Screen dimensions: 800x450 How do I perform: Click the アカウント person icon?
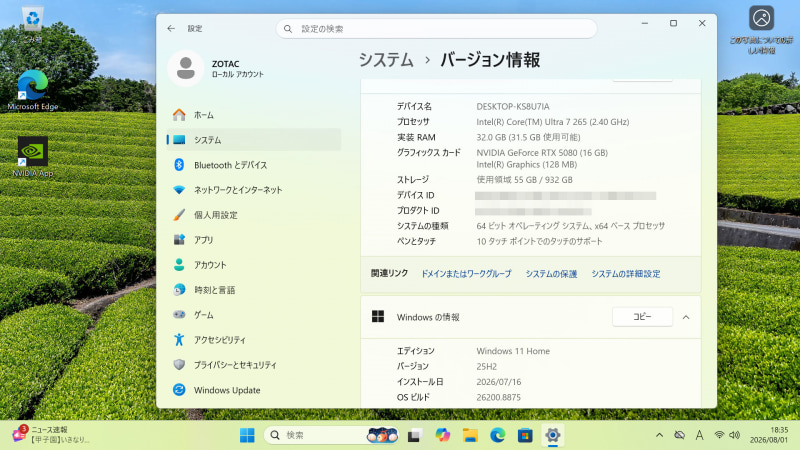pyautogui.click(x=179, y=264)
